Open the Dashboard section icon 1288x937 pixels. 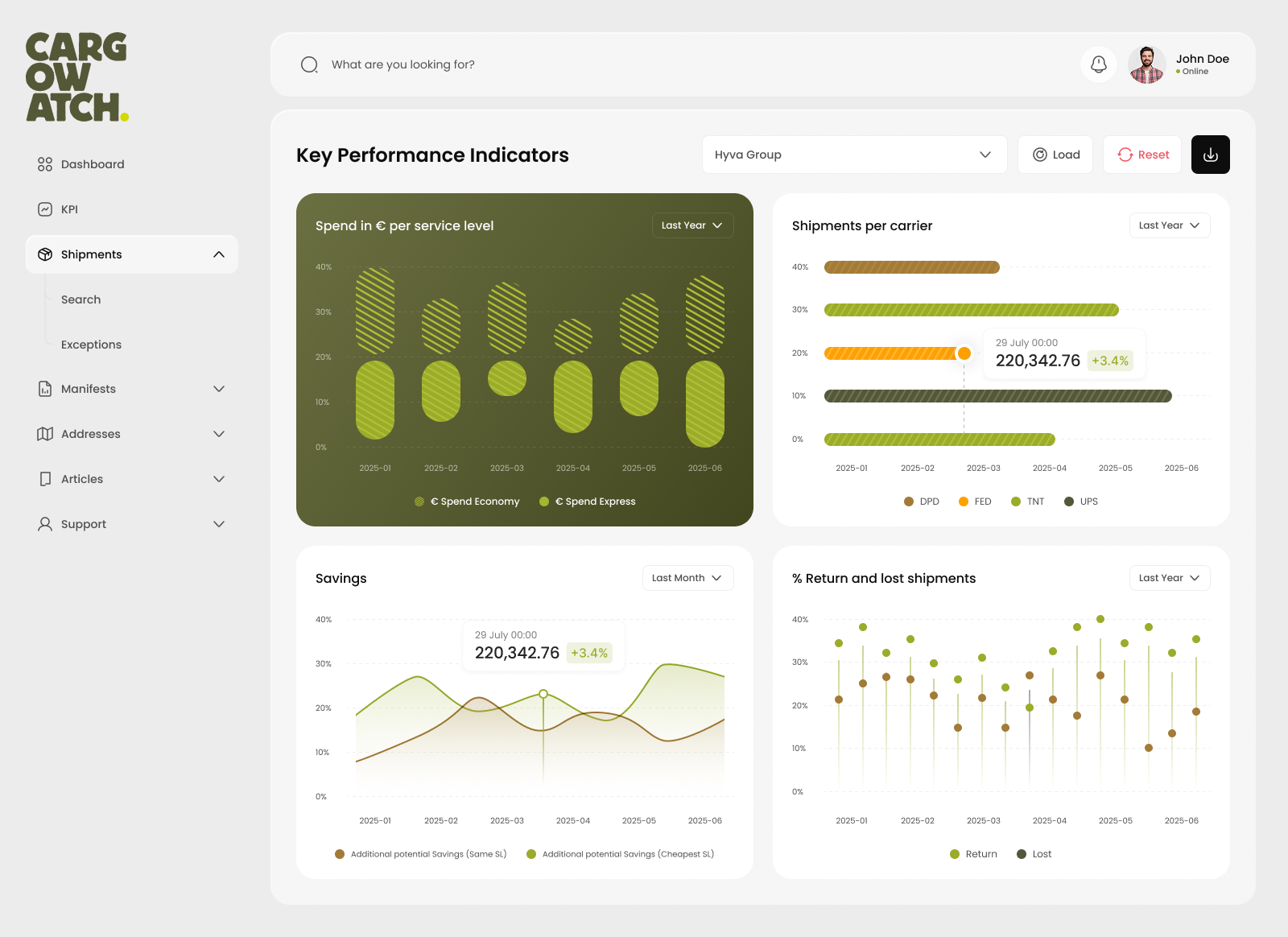[x=45, y=163]
